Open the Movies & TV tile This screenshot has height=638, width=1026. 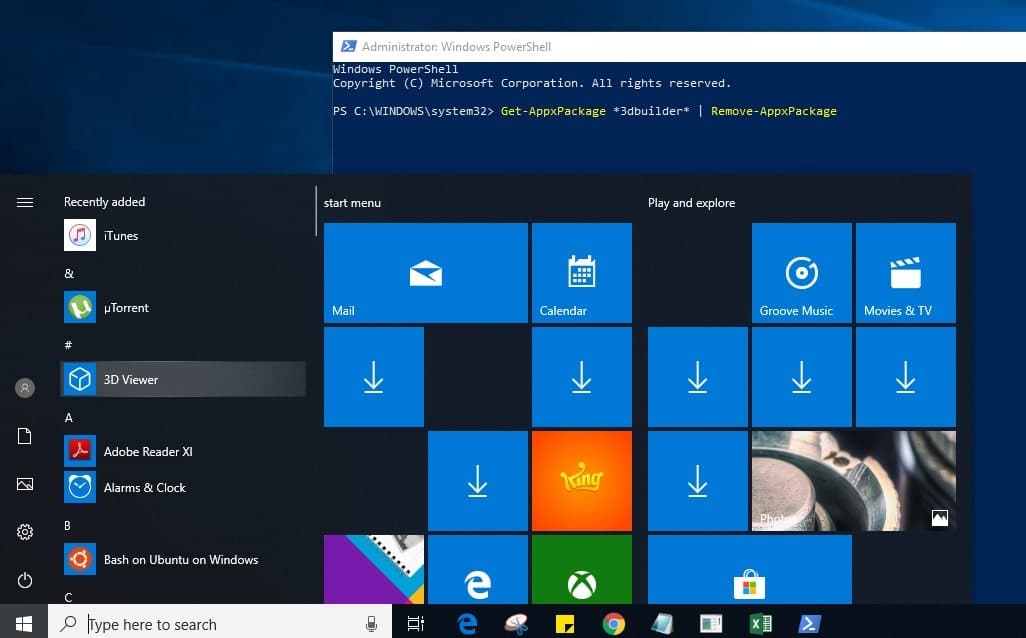[x=906, y=273]
